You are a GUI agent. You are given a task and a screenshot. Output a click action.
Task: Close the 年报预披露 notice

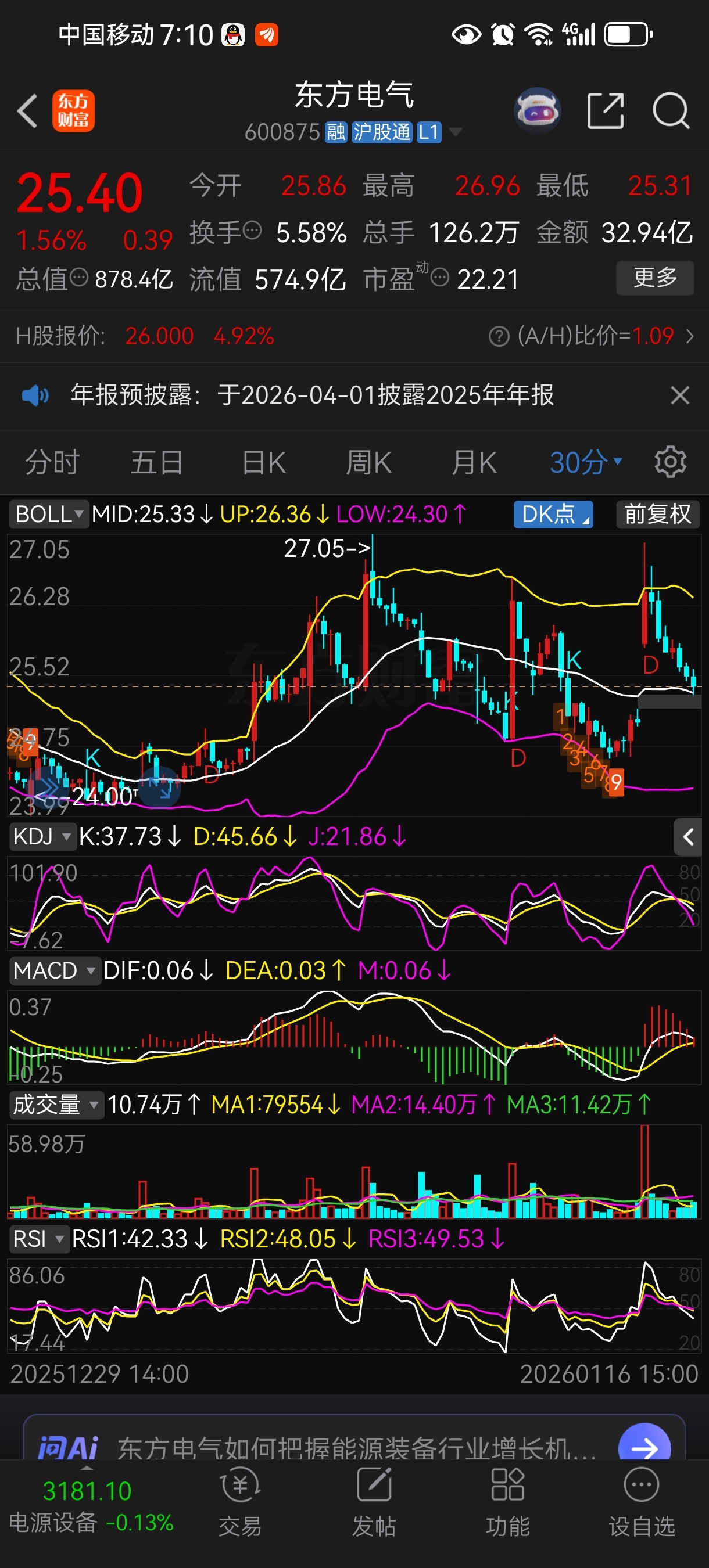680,395
